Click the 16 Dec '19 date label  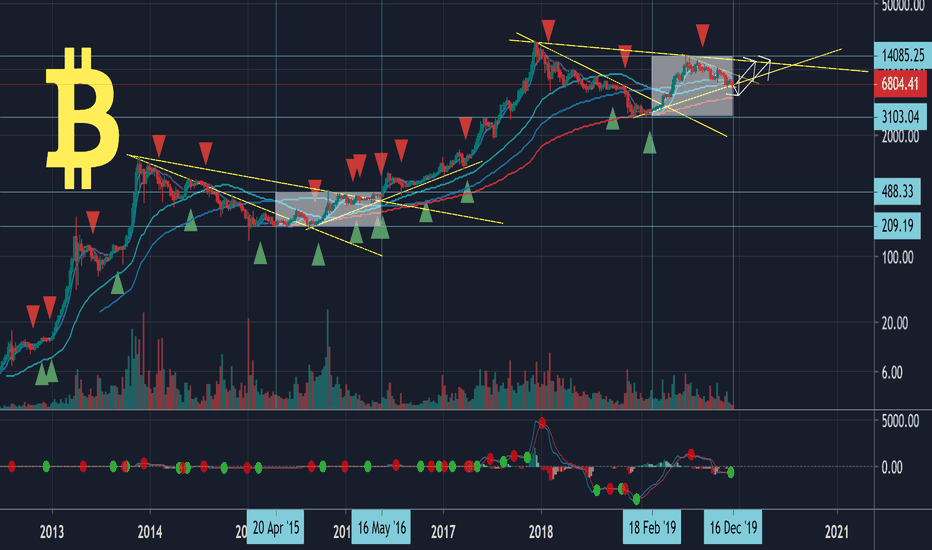point(733,527)
